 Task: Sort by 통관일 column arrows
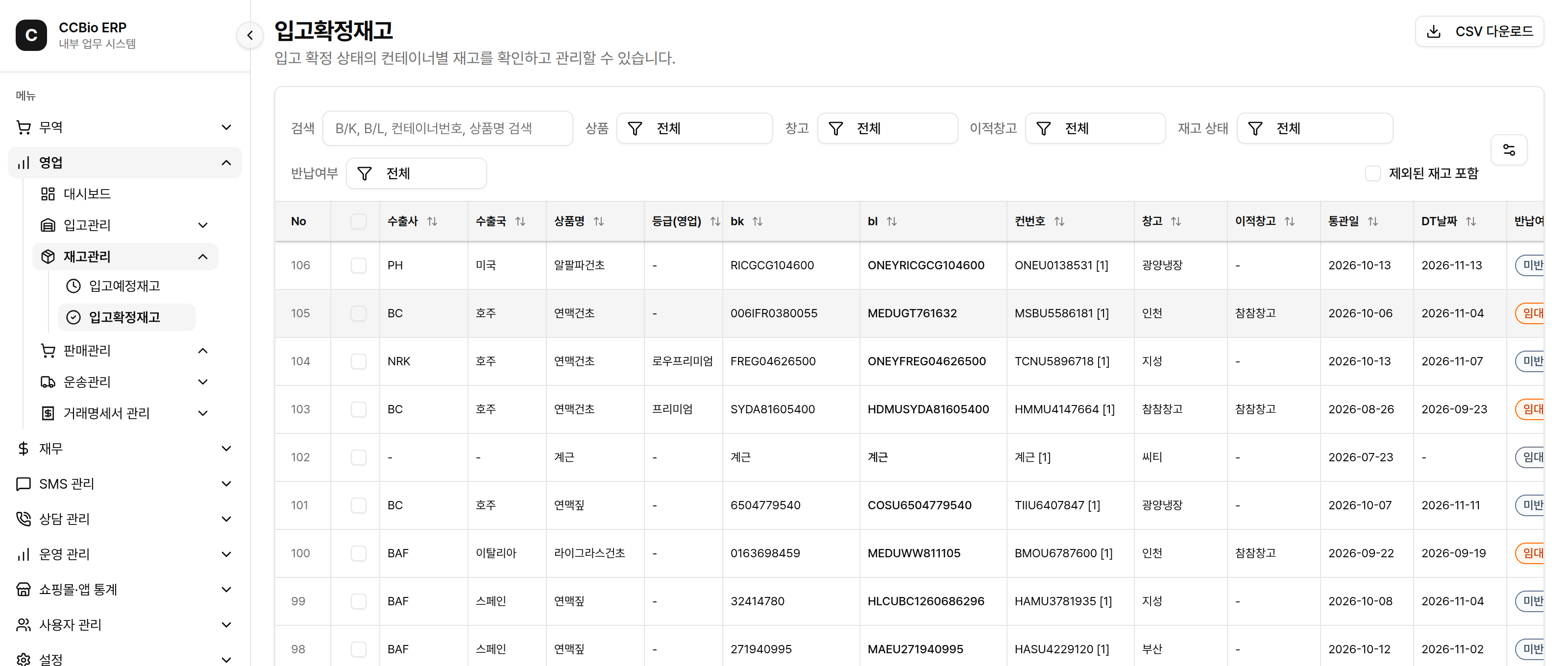click(1372, 221)
